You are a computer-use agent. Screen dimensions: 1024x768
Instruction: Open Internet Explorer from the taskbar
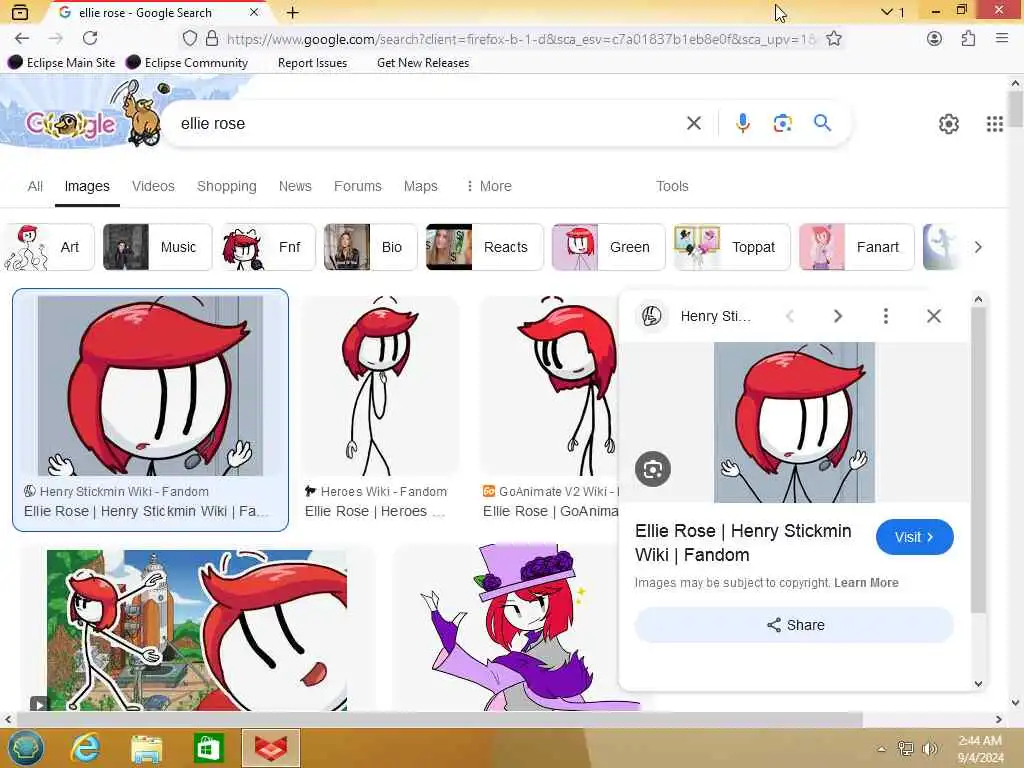[x=85, y=748]
